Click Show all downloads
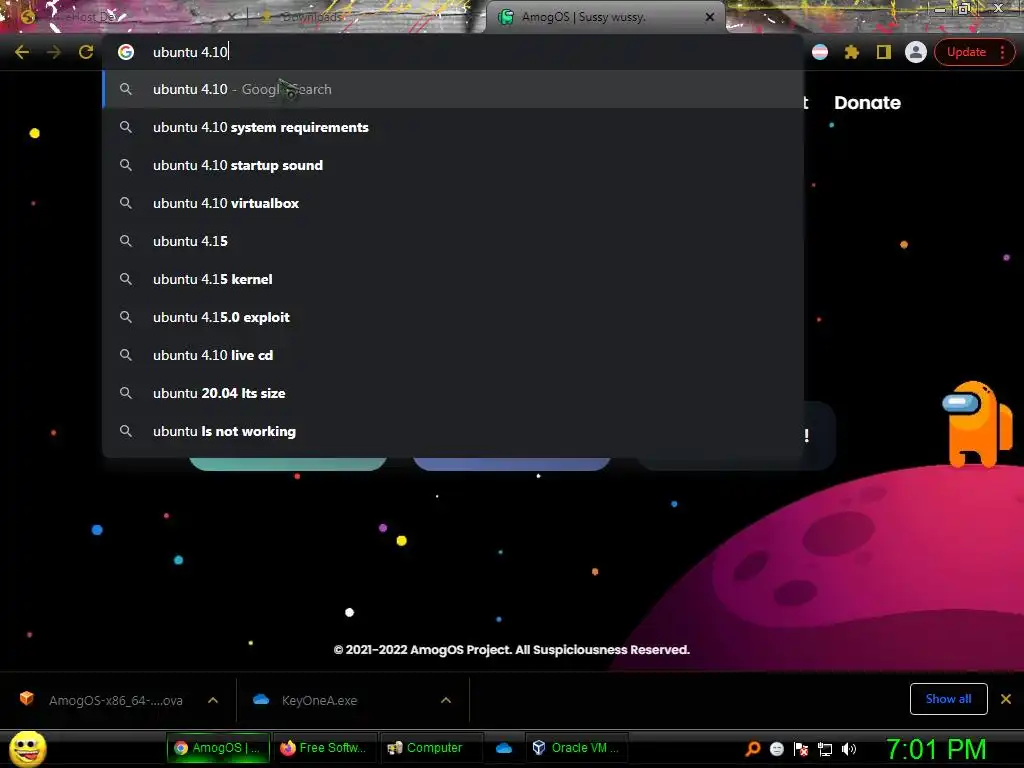Screen dimensions: 1024x768 pos(948,699)
